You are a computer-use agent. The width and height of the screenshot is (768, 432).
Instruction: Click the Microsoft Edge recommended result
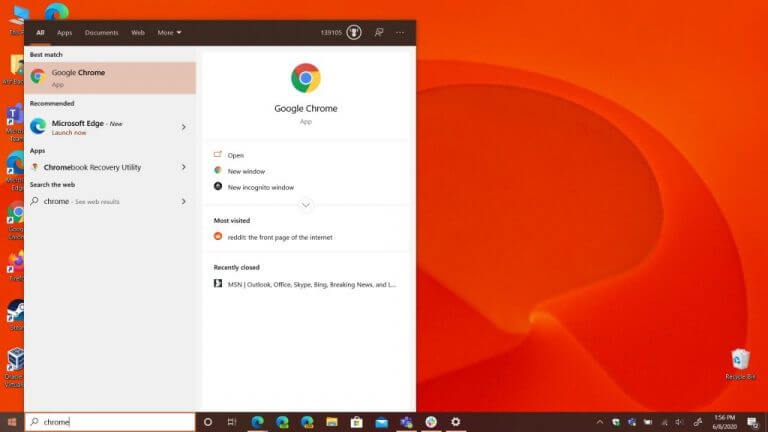pos(110,127)
